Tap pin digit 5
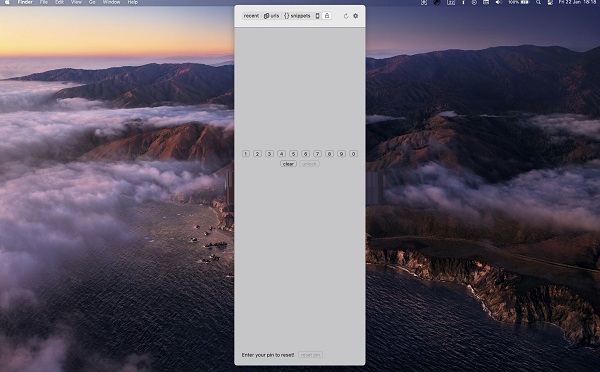600x372 pixels. (293, 153)
